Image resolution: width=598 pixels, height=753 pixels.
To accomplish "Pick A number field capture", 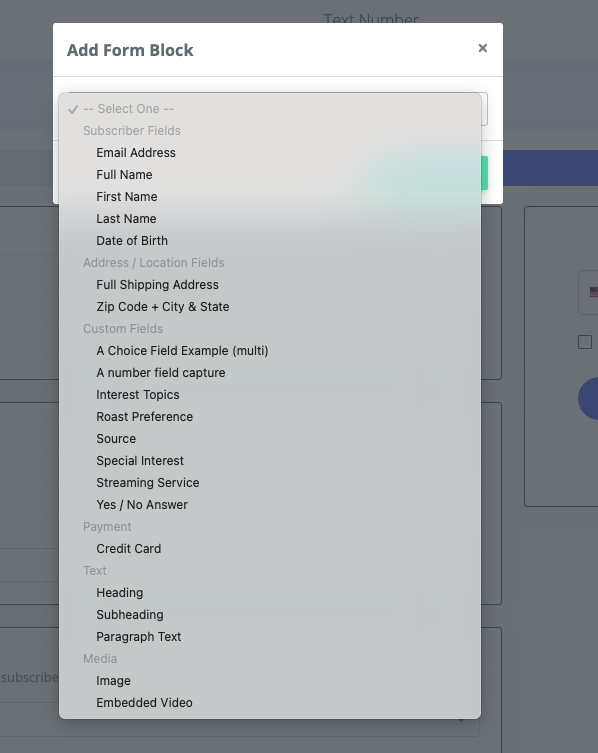I will pos(270,373).
